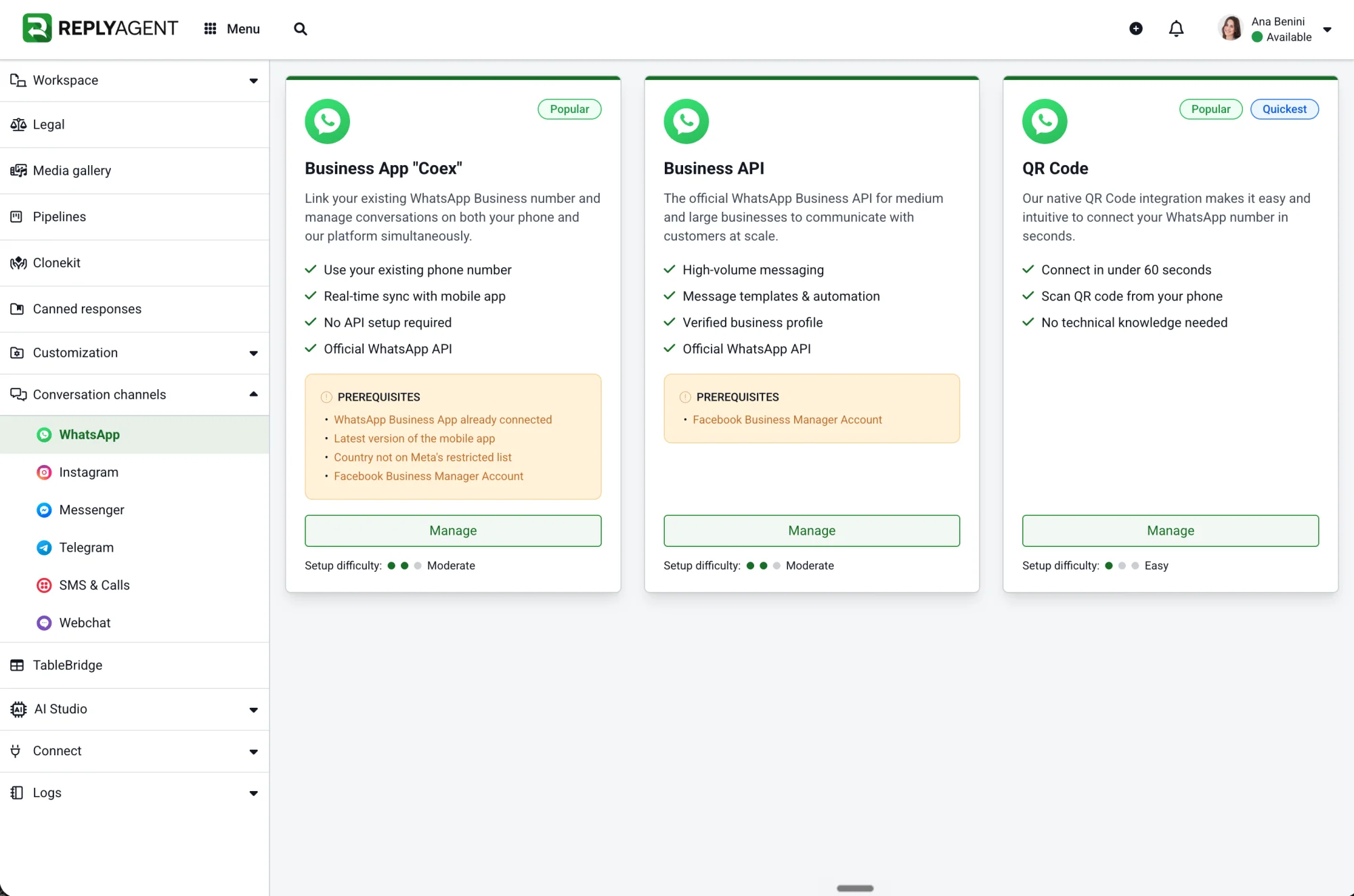Click the Quickest badge
This screenshot has height=896, width=1354.
pos(1284,109)
